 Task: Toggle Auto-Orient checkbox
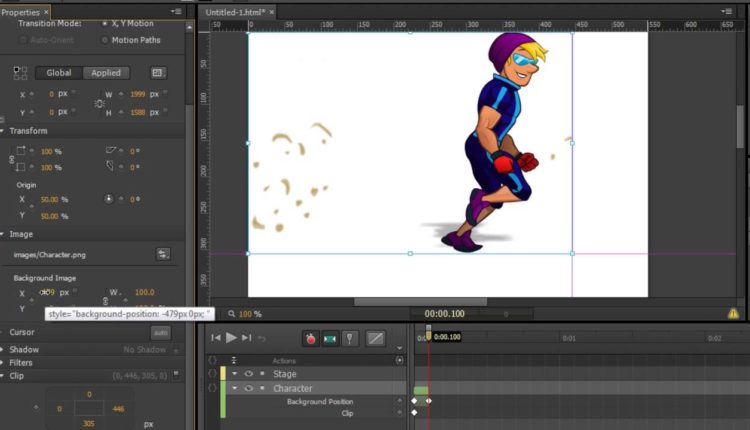point(22,40)
